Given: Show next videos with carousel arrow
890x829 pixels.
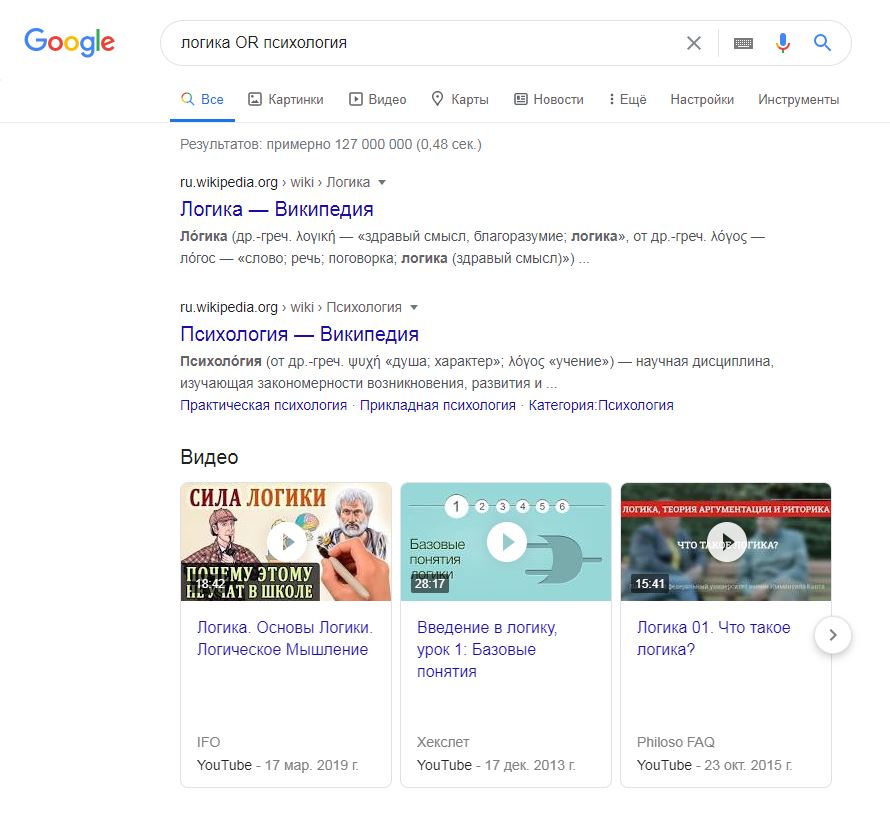Looking at the screenshot, I should pyautogui.click(x=833, y=634).
